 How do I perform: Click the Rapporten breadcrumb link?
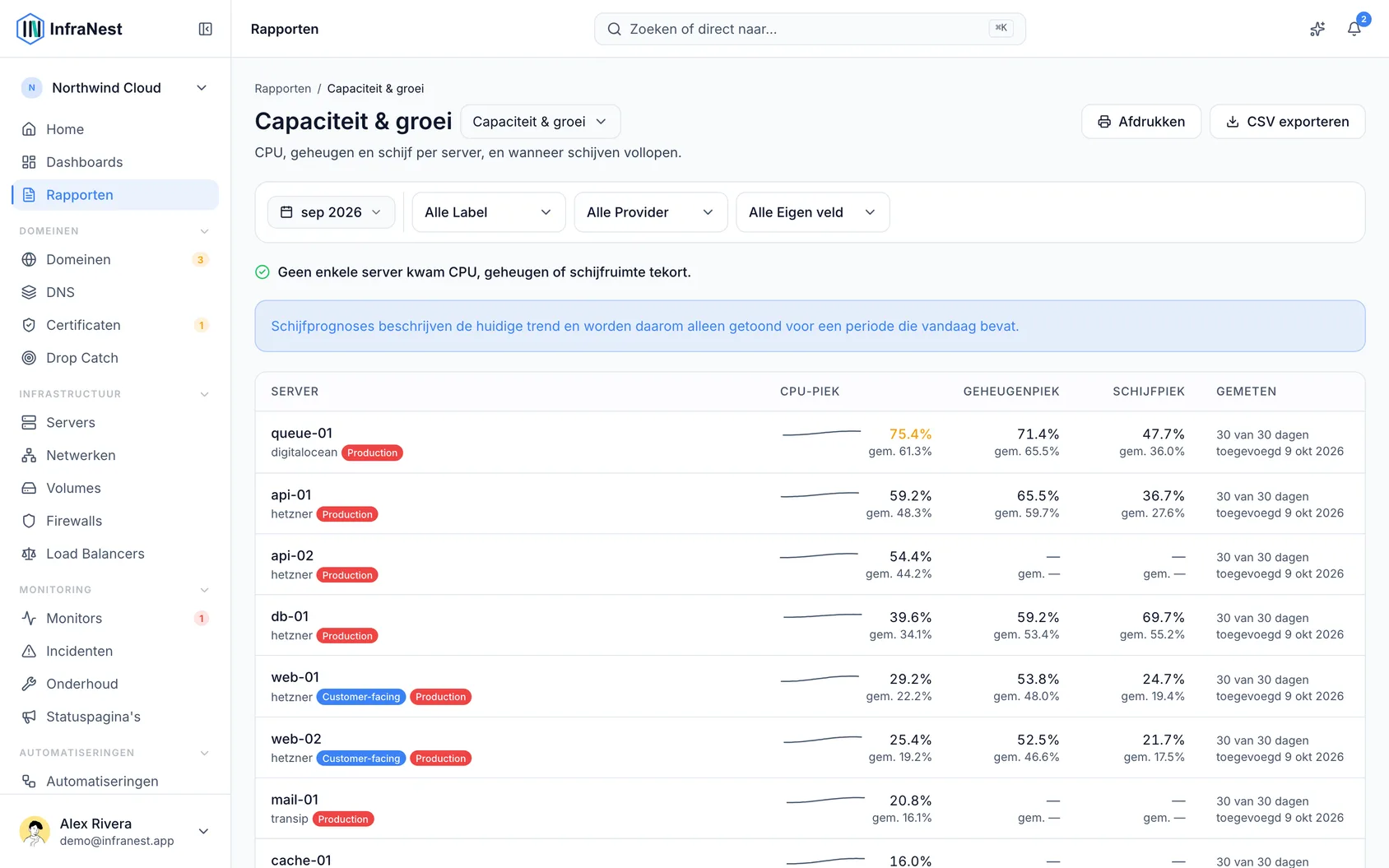click(283, 89)
